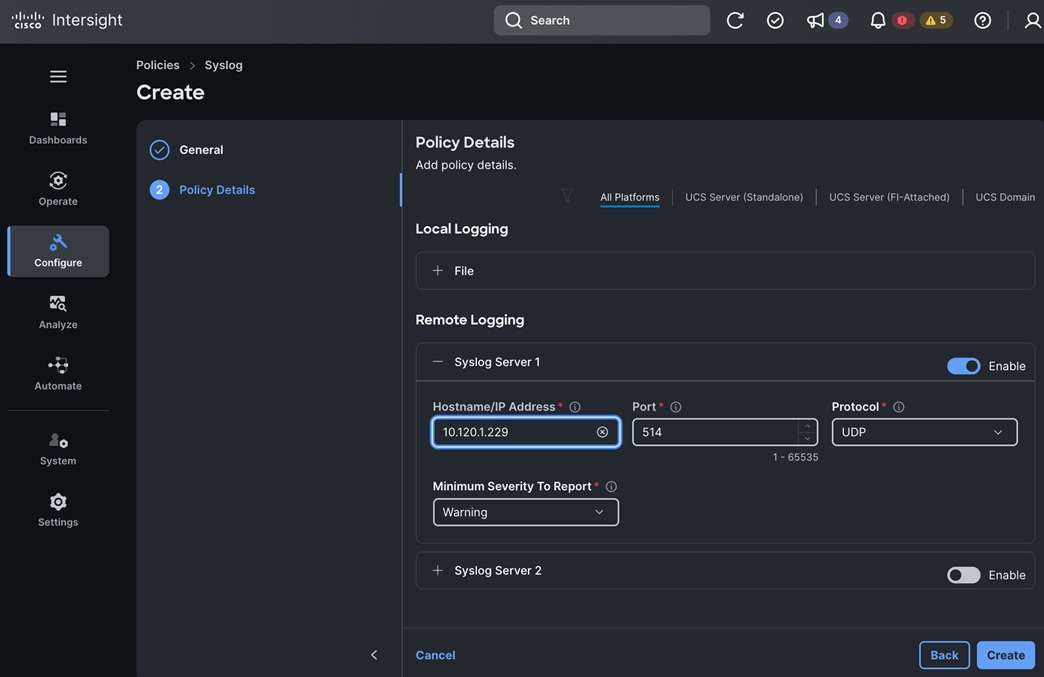
Task: Open the Automate section
Action: click(58, 373)
